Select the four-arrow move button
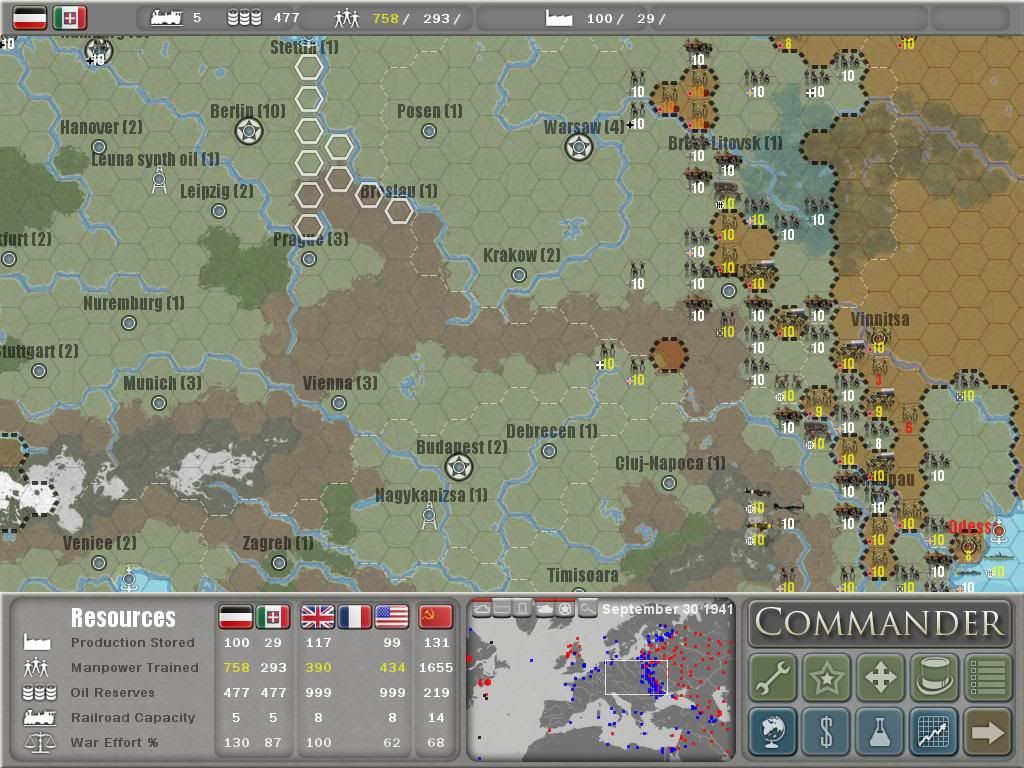Image resolution: width=1024 pixels, height=768 pixels. coord(880,678)
